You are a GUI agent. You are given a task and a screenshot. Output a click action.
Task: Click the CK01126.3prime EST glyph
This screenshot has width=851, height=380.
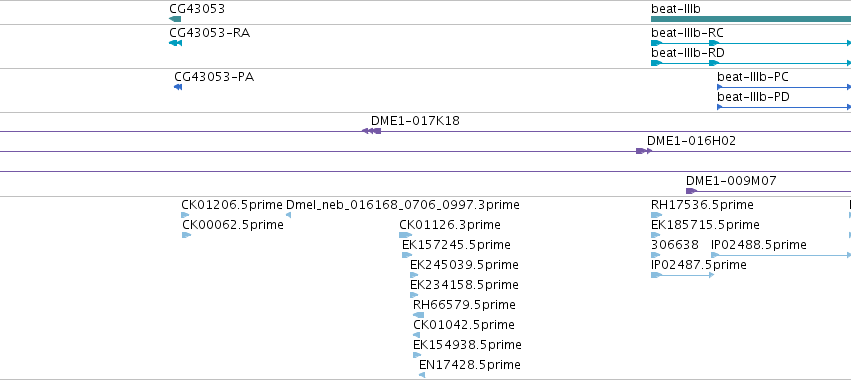pyautogui.click(x=405, y=235)
